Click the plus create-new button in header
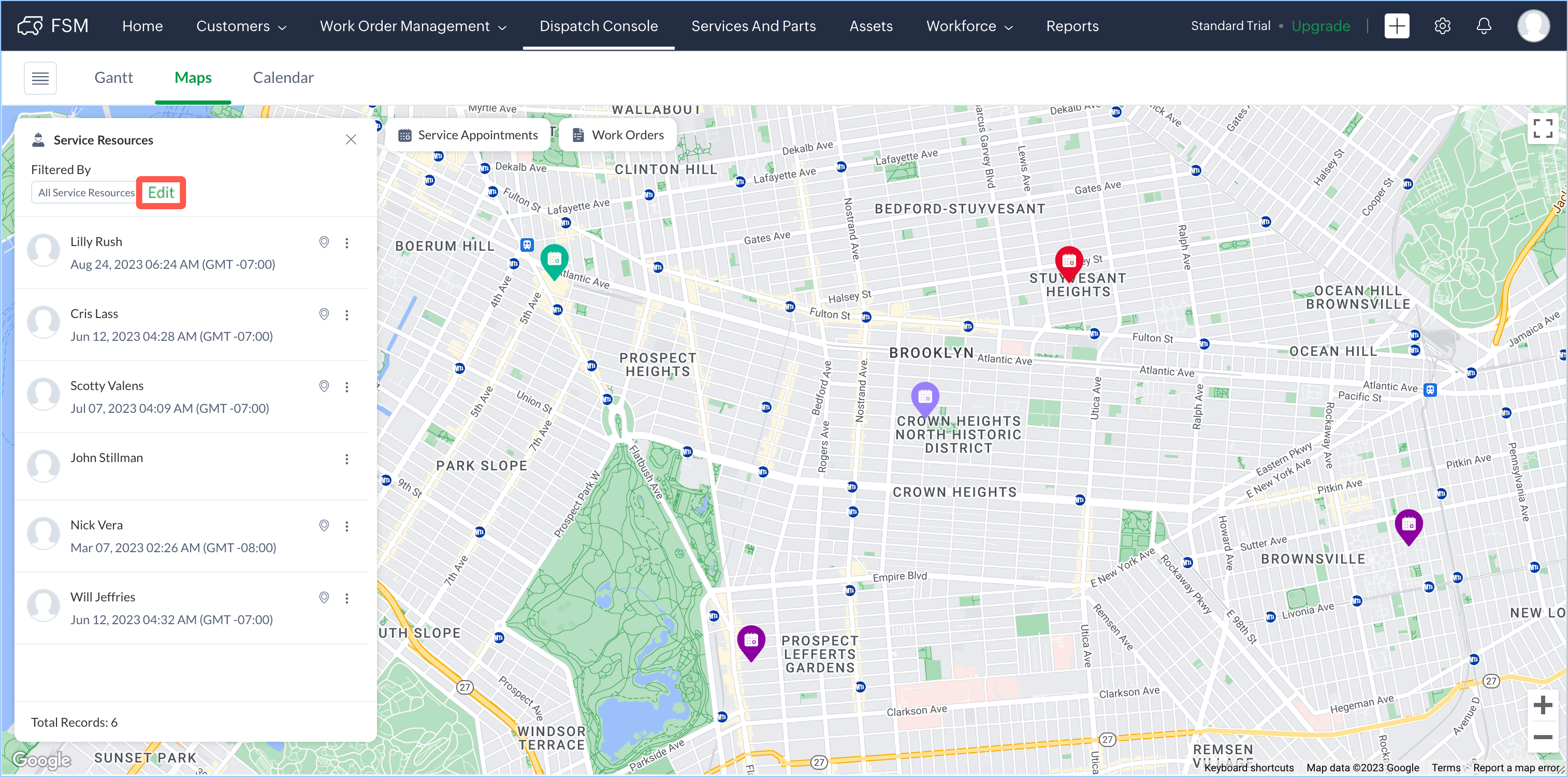Screen dimensions: 1568x777 click(1397, 26)
